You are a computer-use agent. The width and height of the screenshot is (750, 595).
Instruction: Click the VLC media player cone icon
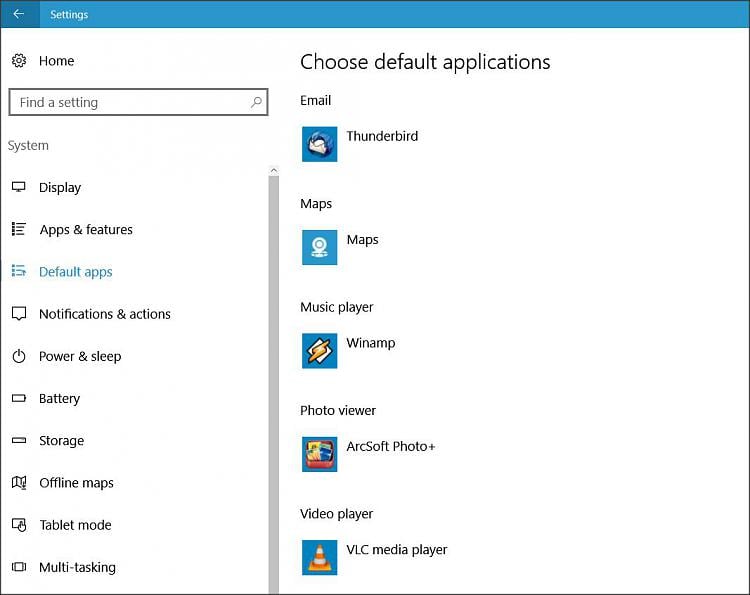319,557
